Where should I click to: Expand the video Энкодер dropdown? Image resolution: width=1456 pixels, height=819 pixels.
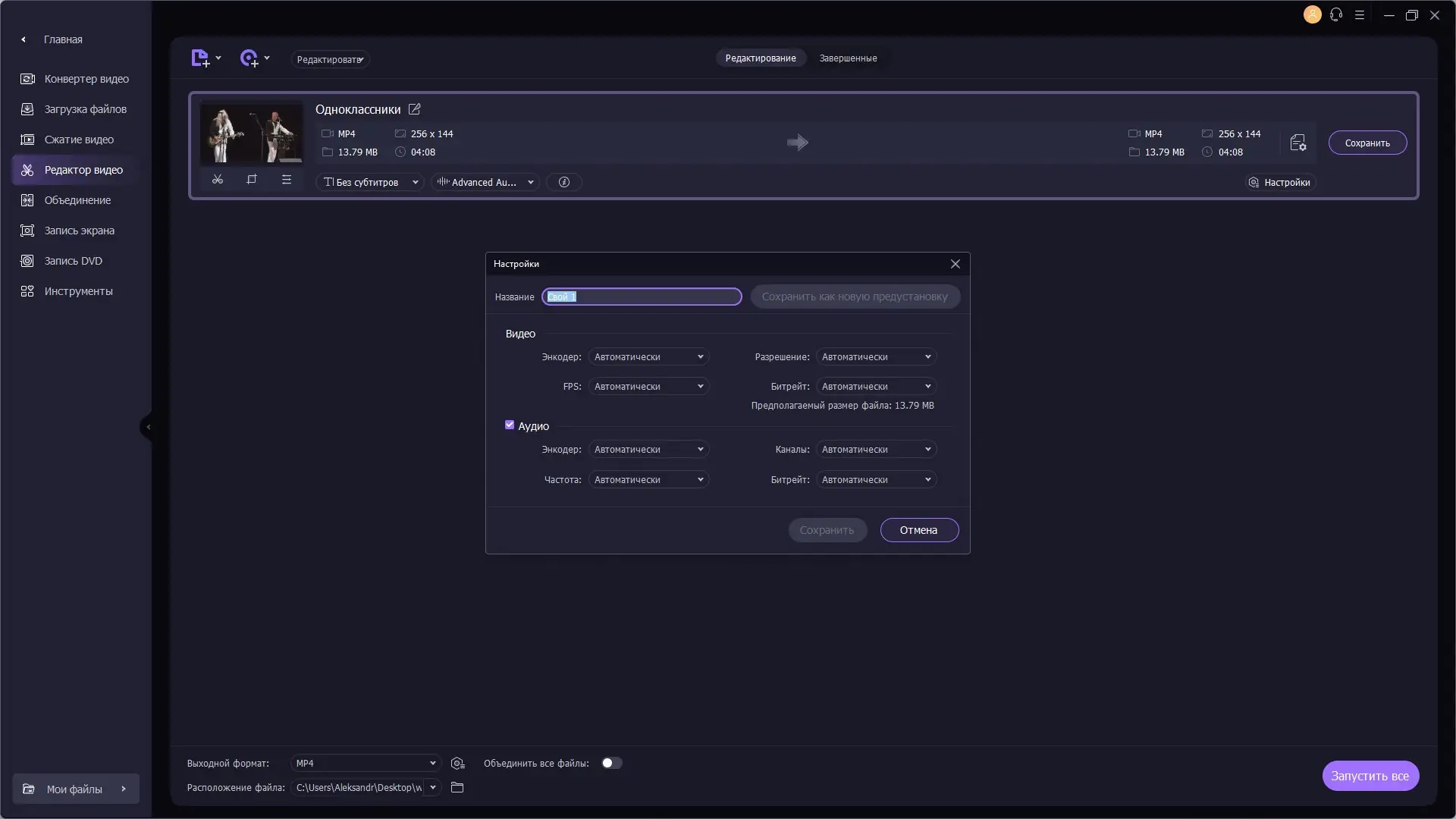tap(648, 356)
